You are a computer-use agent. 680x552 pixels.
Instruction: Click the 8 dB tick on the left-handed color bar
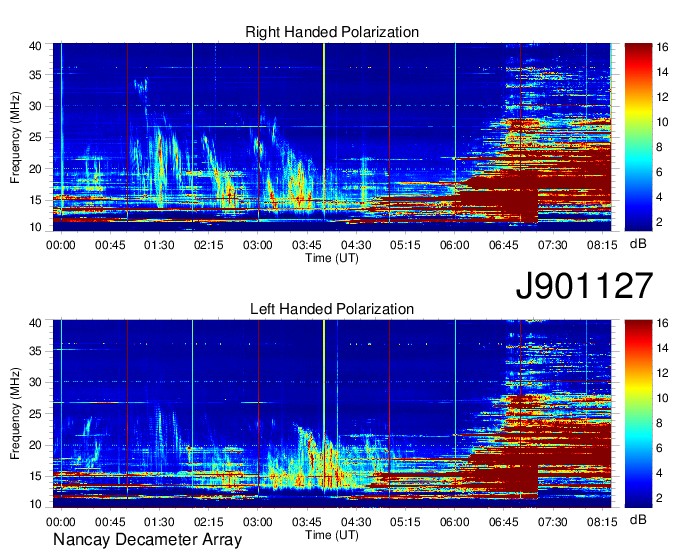[x=660, y=423]
